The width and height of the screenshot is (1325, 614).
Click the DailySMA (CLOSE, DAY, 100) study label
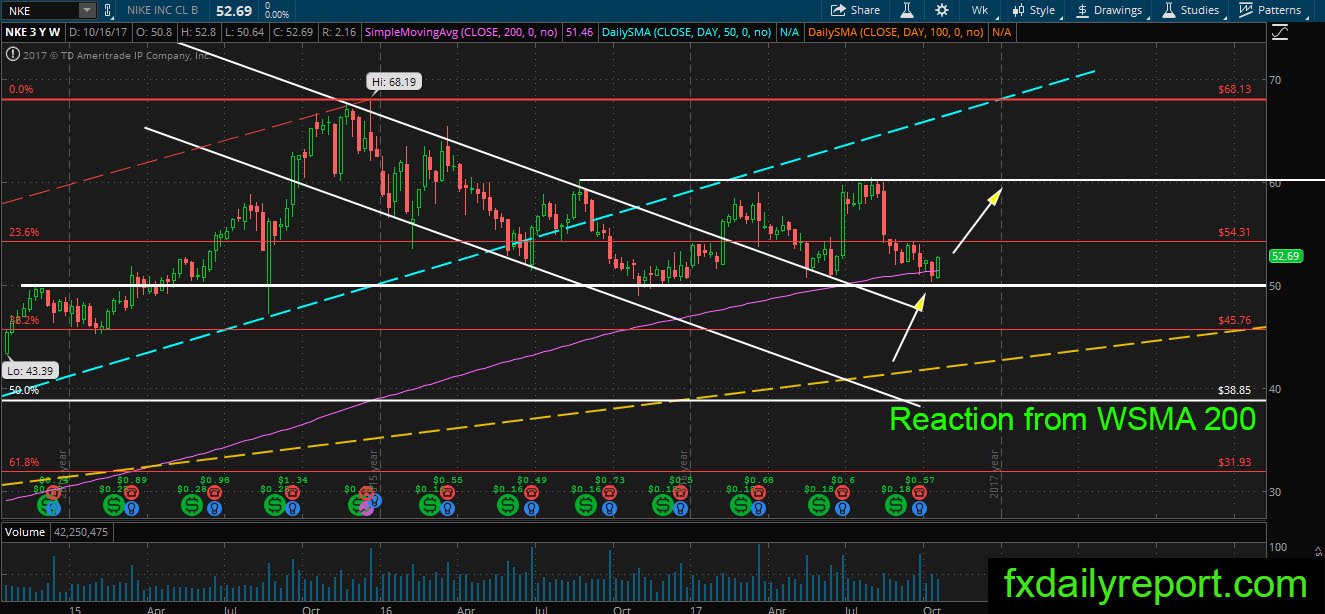pyautogui.click(x=897, y=32)
